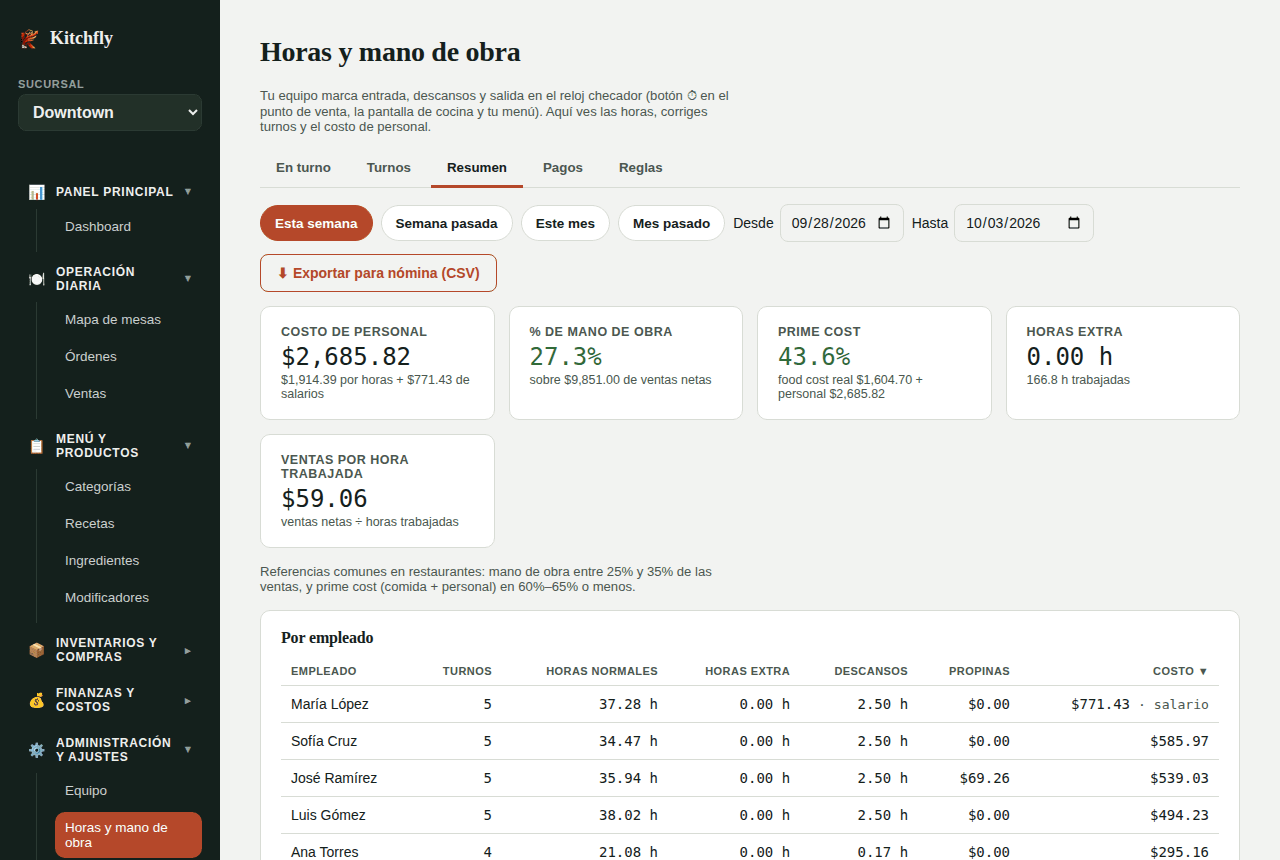Click the María López employee row name
This screenshot has width=1280, height=860.
tap(330, 704)
